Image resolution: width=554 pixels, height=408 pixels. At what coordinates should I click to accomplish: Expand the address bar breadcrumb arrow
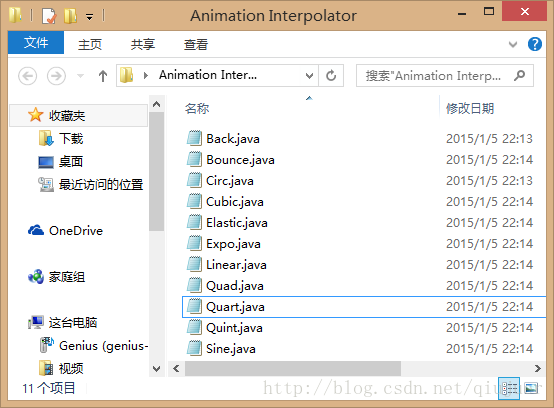pyautogui.click(x=146, y=75)
